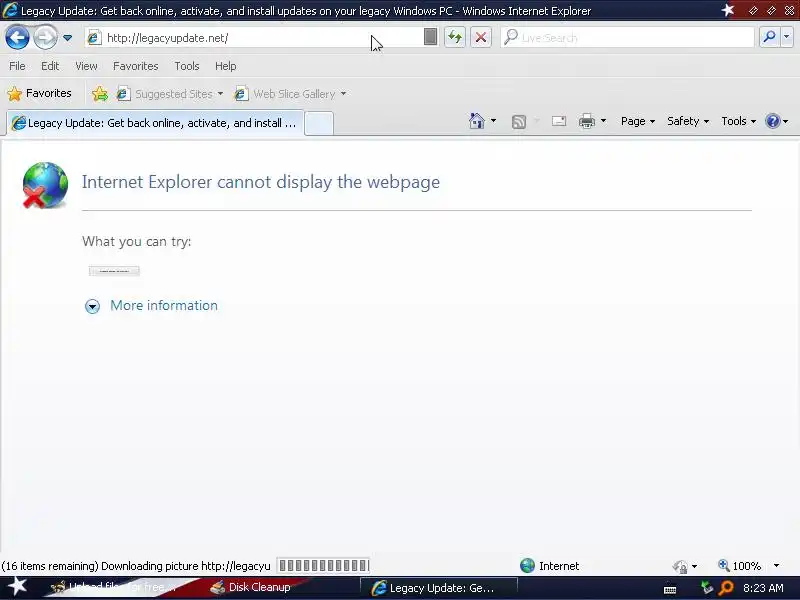Open the View menu

[x=86, y=66]
